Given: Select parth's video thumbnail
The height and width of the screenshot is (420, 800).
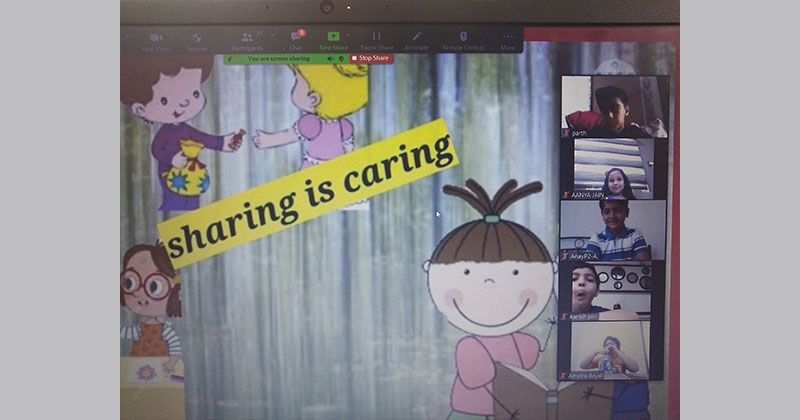Looking at the screenshot, I should (614, 105).
